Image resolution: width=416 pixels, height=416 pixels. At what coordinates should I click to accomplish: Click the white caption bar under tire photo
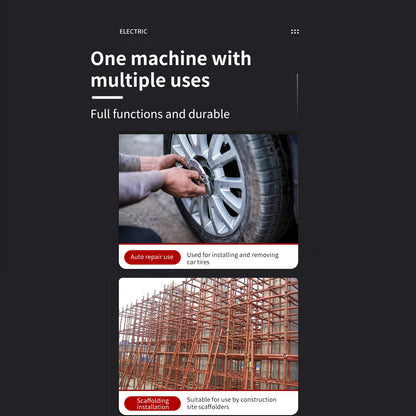pyautogui.click(x=208, y=256)
